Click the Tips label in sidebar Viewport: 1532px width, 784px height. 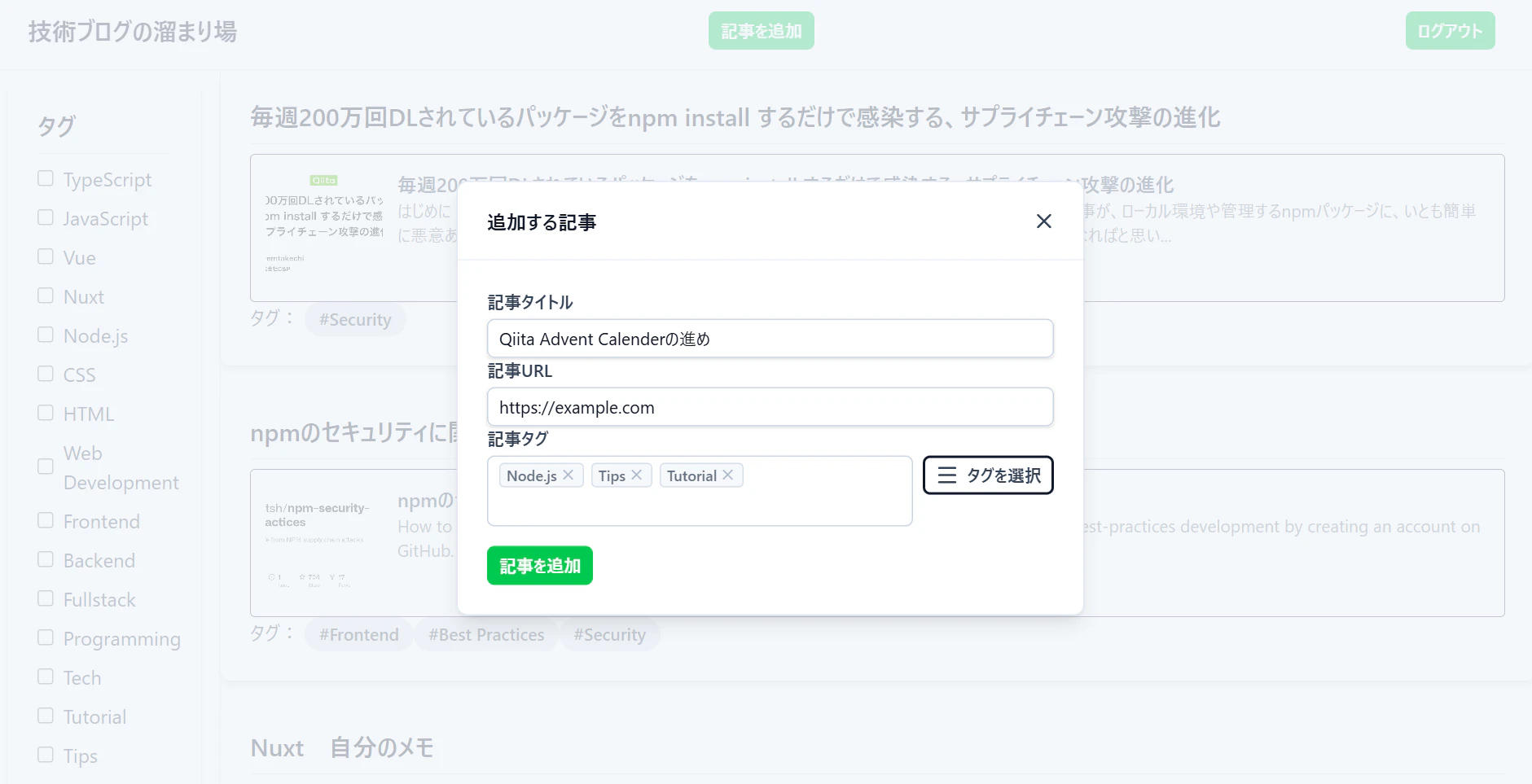click(x=81, y=756)
